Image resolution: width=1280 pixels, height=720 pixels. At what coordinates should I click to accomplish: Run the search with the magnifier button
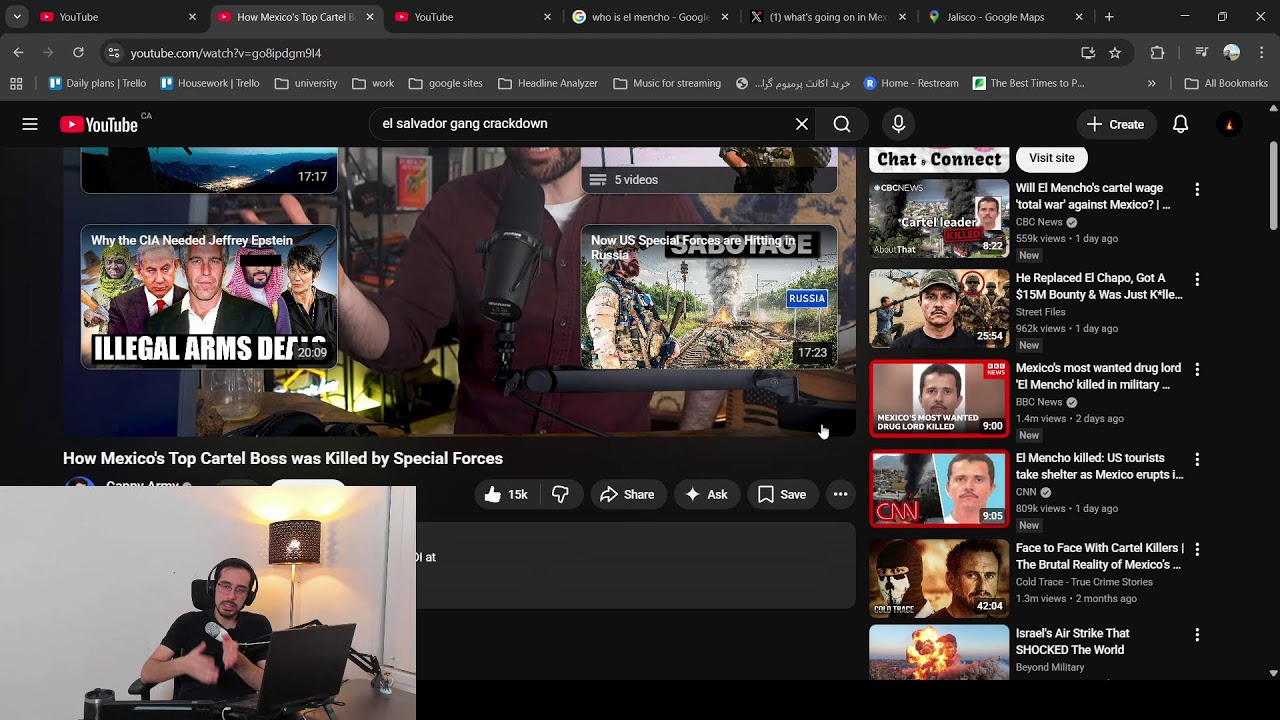(x=842, y=124)
